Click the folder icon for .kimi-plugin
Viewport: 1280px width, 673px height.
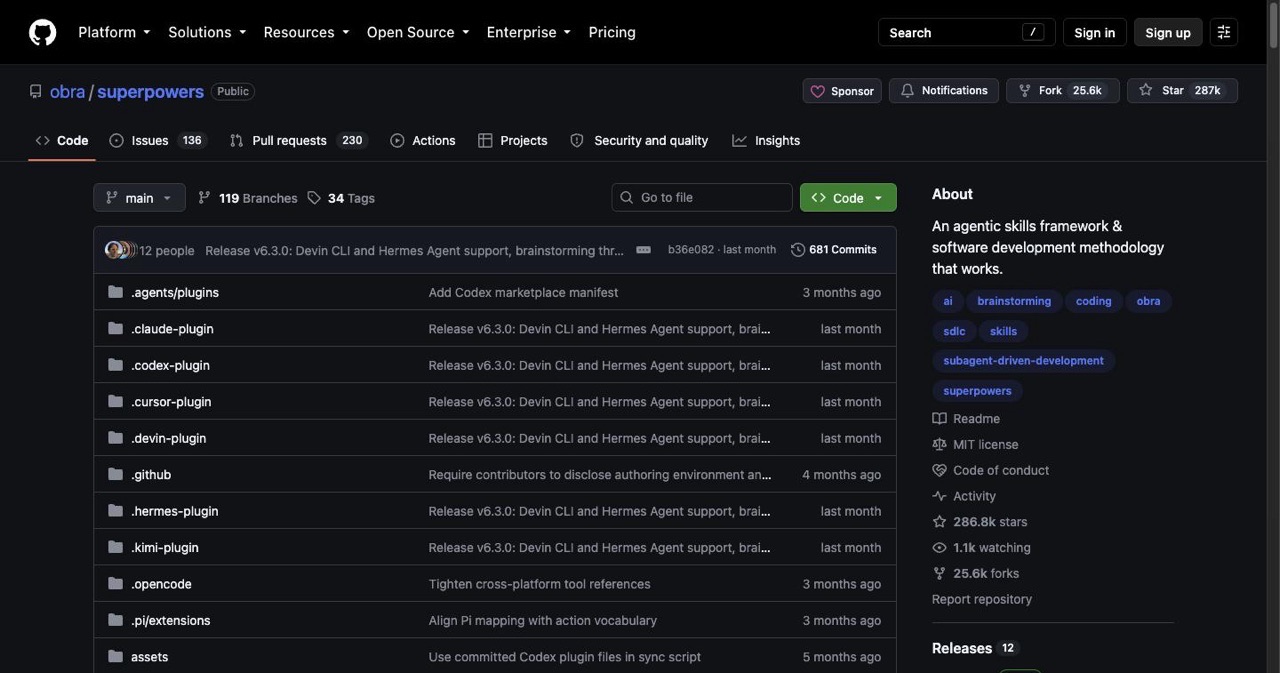pyautogui.click(x=115, y=547)
